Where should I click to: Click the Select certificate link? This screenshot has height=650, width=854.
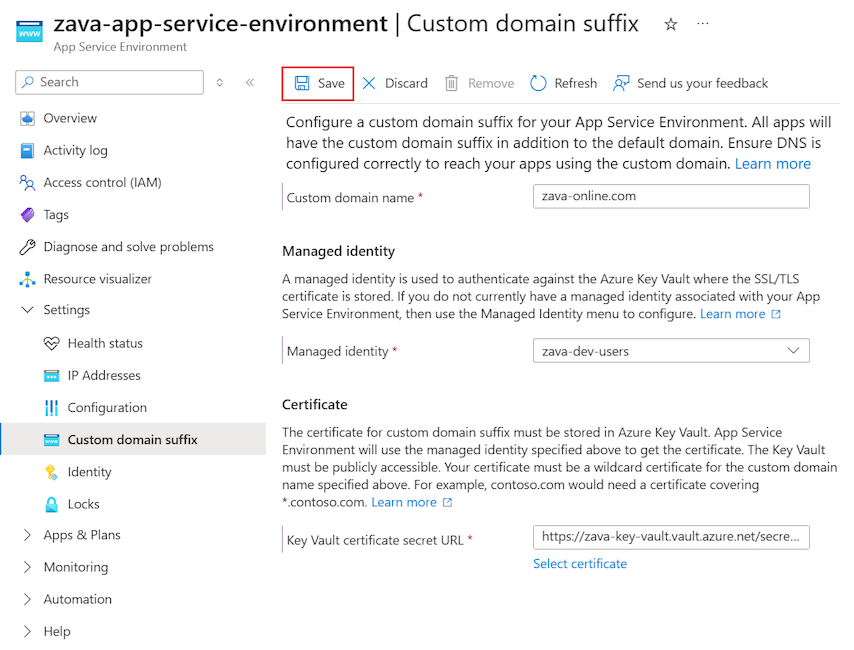point(580,563)
